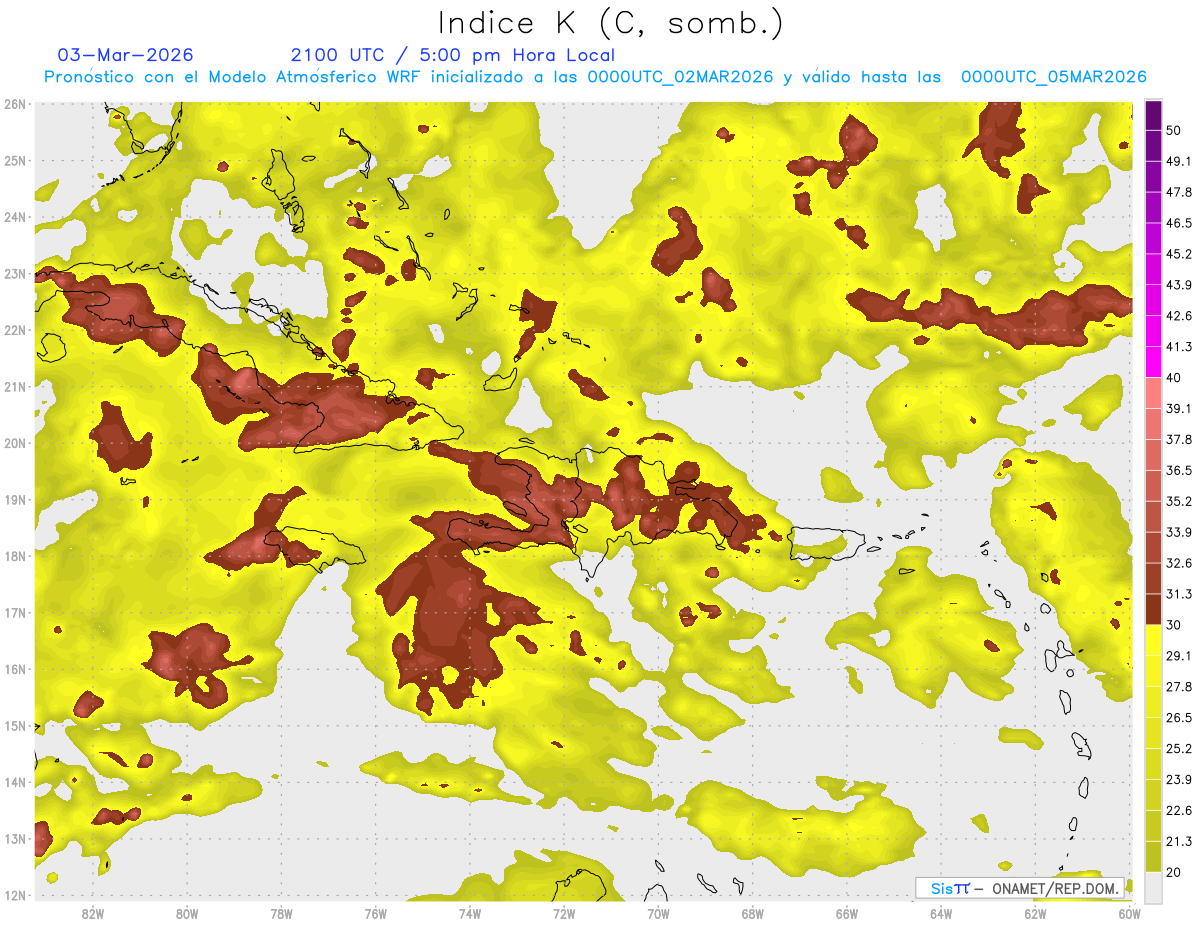Click longitude axis label '80W'
The width and height of the screenshot is (1200, 927).
(187, 913)
